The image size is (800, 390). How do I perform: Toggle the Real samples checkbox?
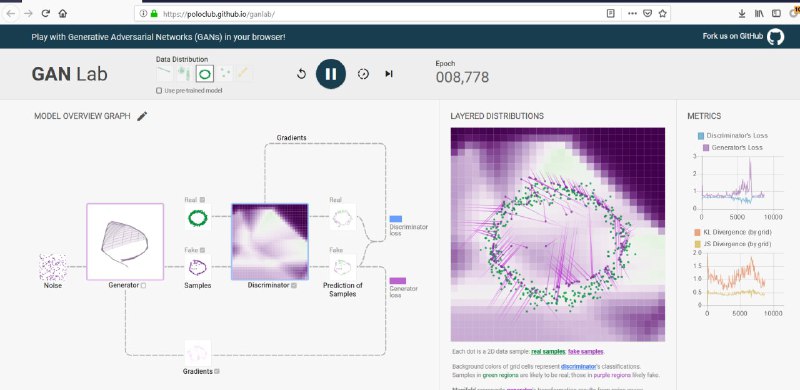[203, 200]
